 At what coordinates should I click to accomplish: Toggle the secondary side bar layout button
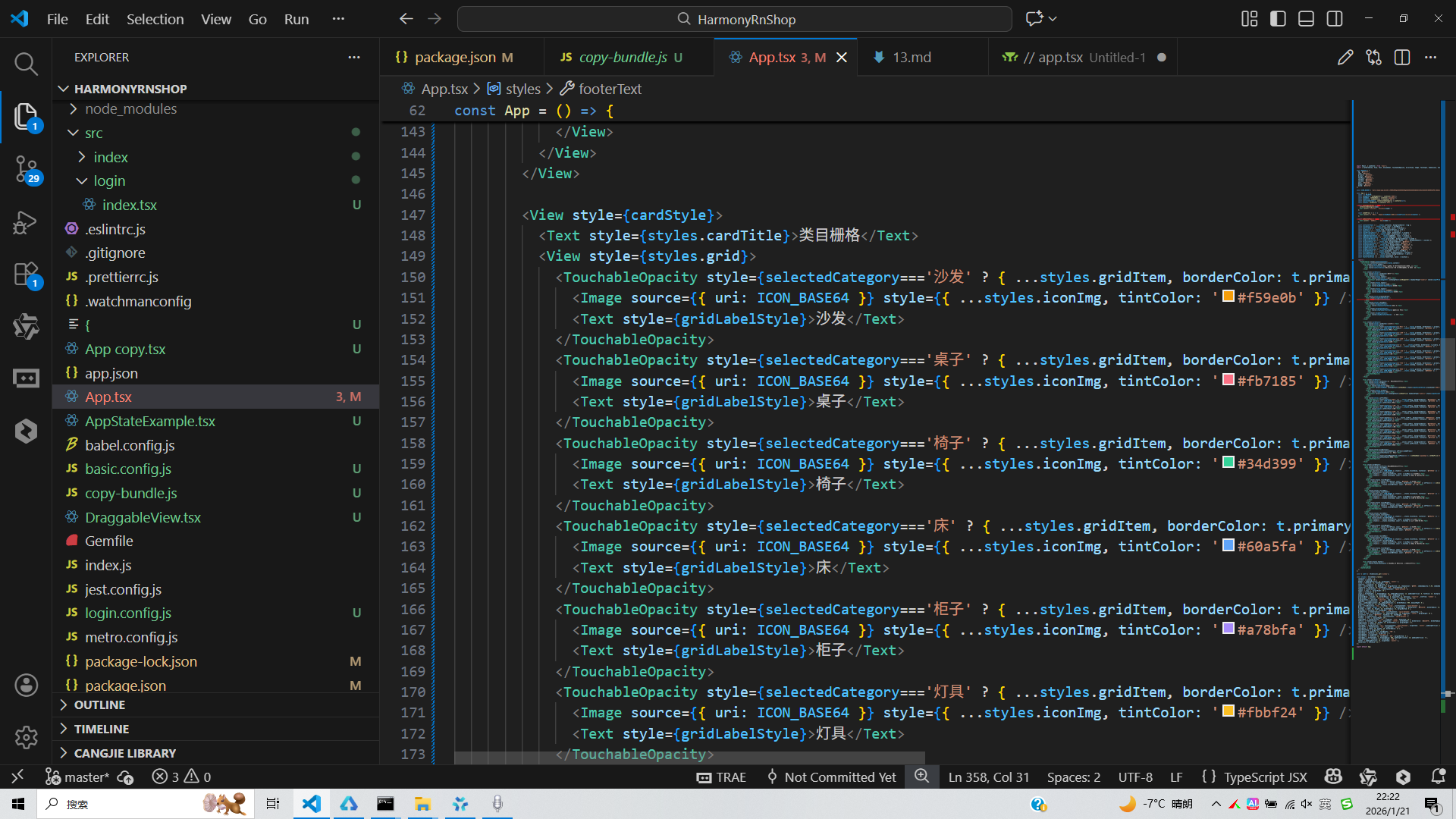[1335, 19]
